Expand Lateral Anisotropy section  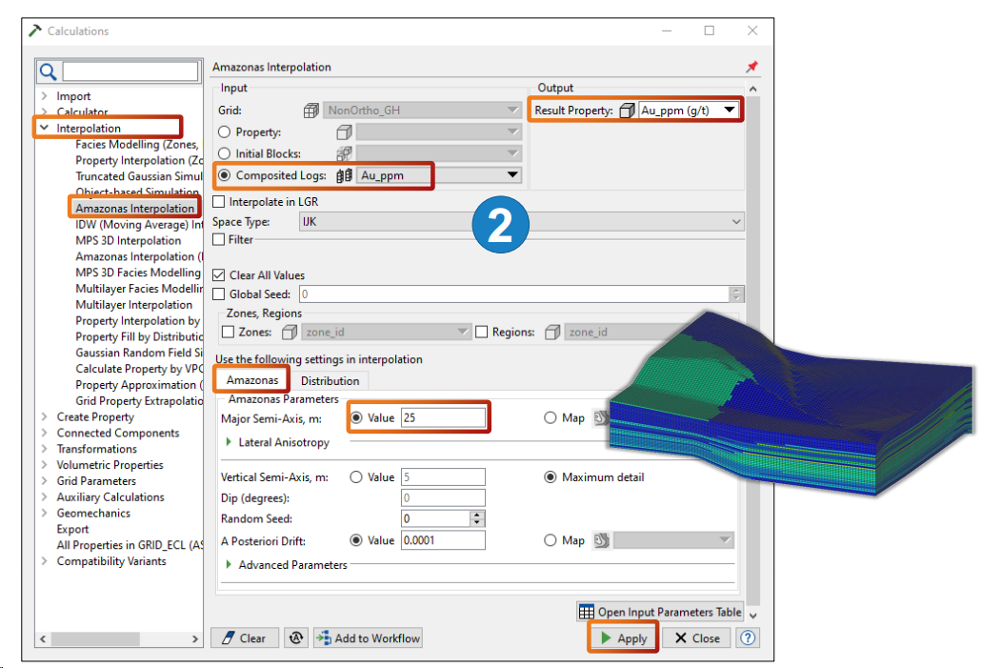click(229, 442)
